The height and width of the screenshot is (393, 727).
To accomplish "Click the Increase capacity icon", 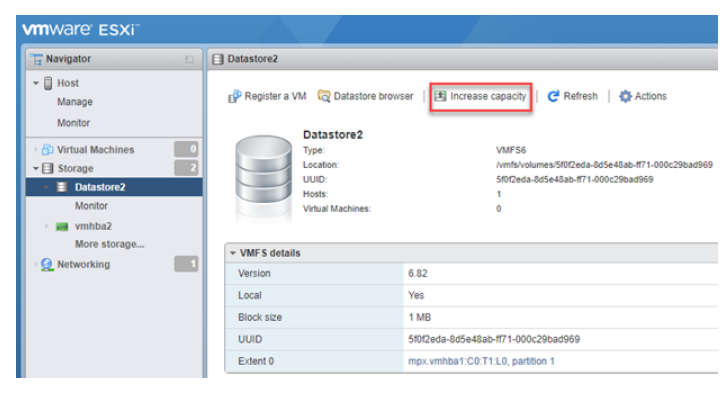I will (x=440, y=96).
